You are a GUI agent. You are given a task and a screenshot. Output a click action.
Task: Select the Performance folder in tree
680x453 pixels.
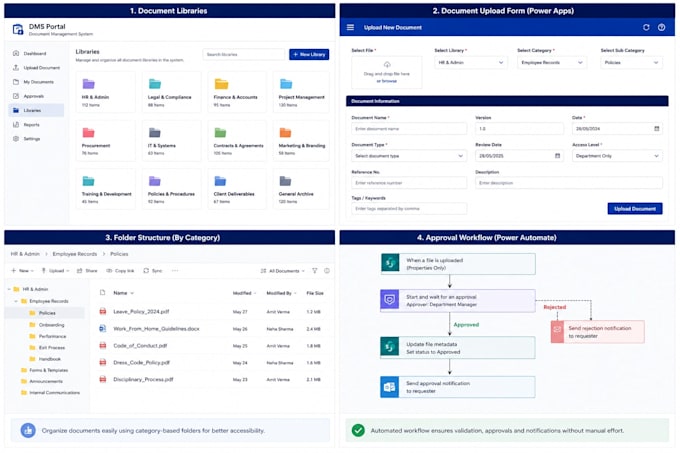48,336
